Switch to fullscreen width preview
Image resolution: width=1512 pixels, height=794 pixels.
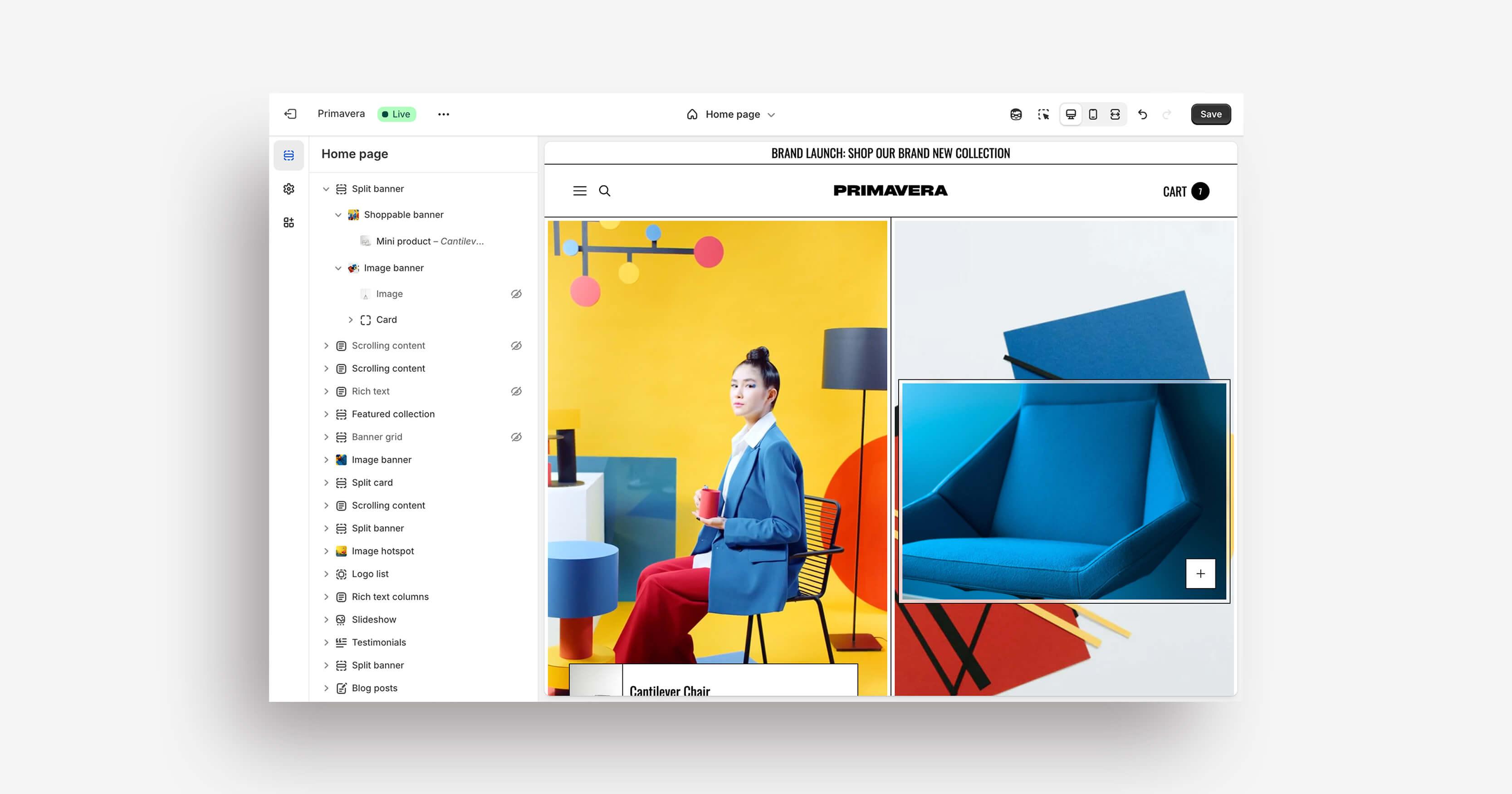[x=1115, y=114]
